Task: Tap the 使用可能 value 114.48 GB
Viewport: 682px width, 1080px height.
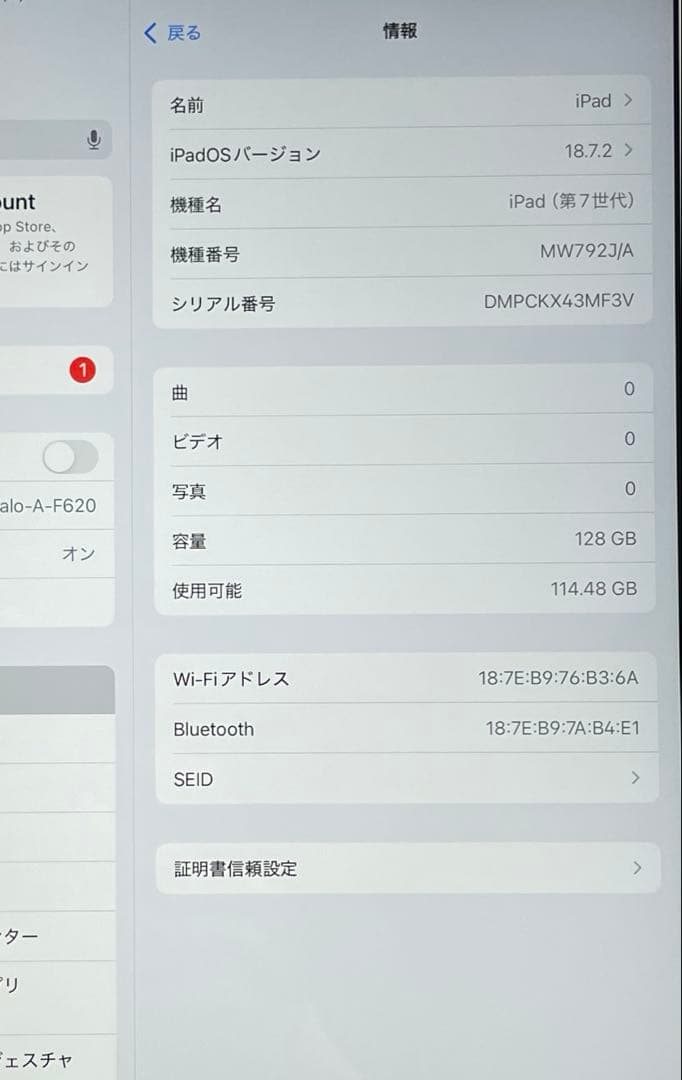Action: point(594,589)
